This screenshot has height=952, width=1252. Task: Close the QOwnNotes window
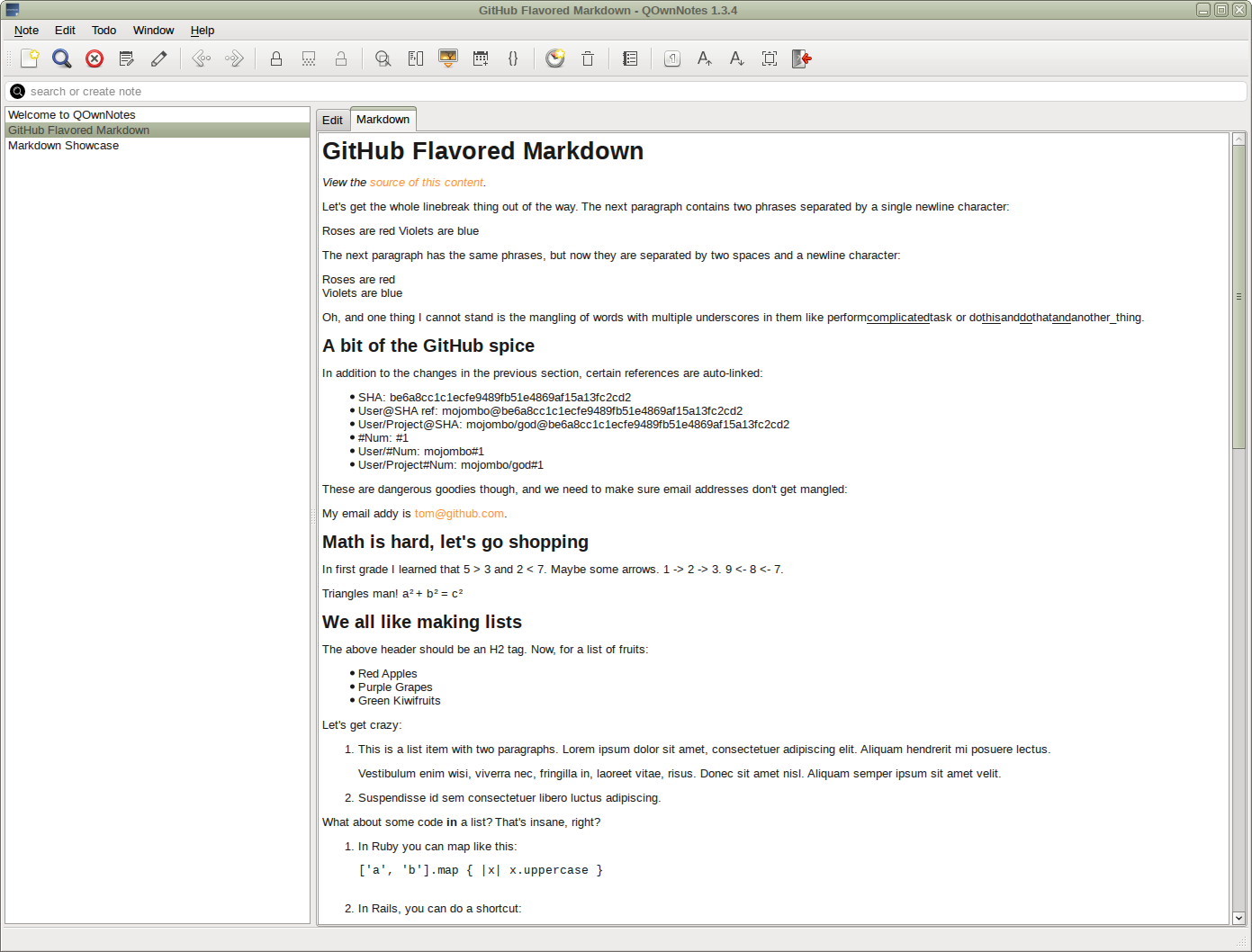coord(1239,10)
